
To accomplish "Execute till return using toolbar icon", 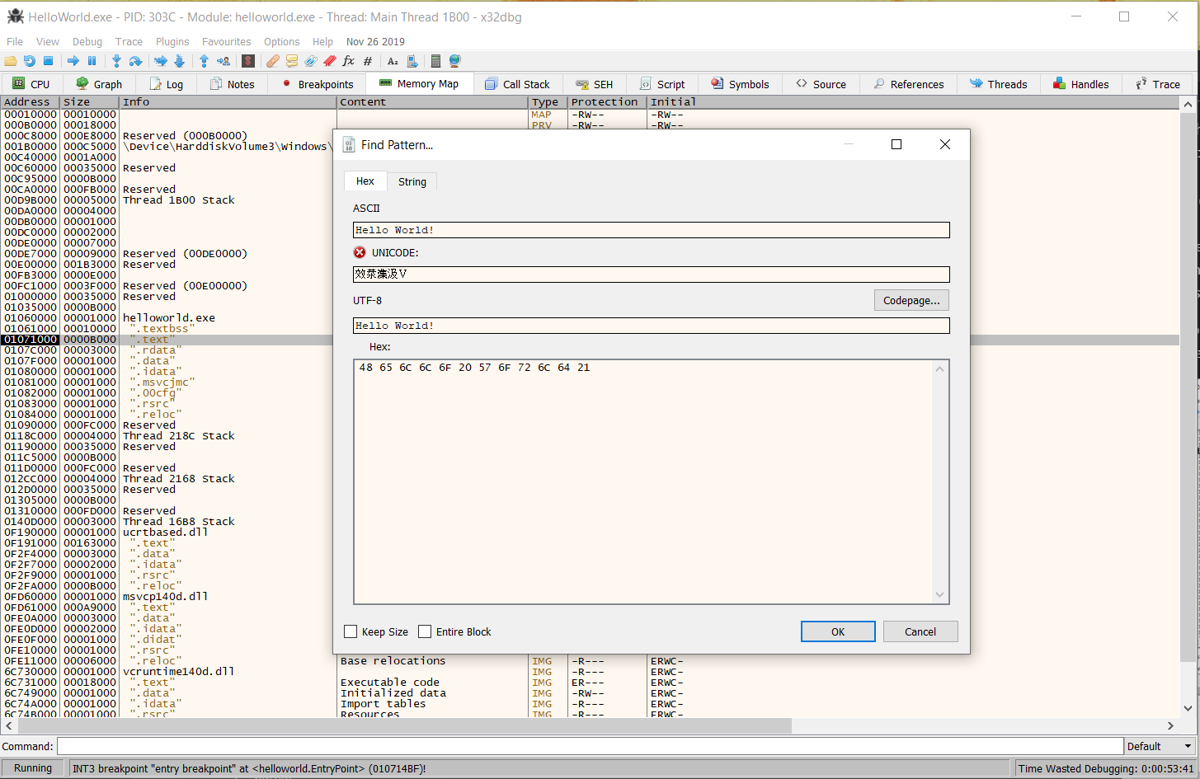I will click(204, 61).
